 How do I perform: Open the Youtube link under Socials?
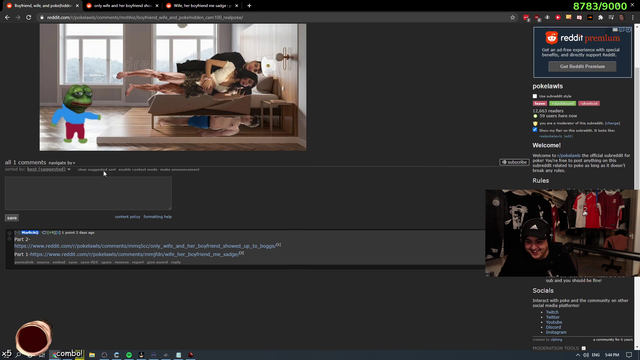(x=554, y=322)
